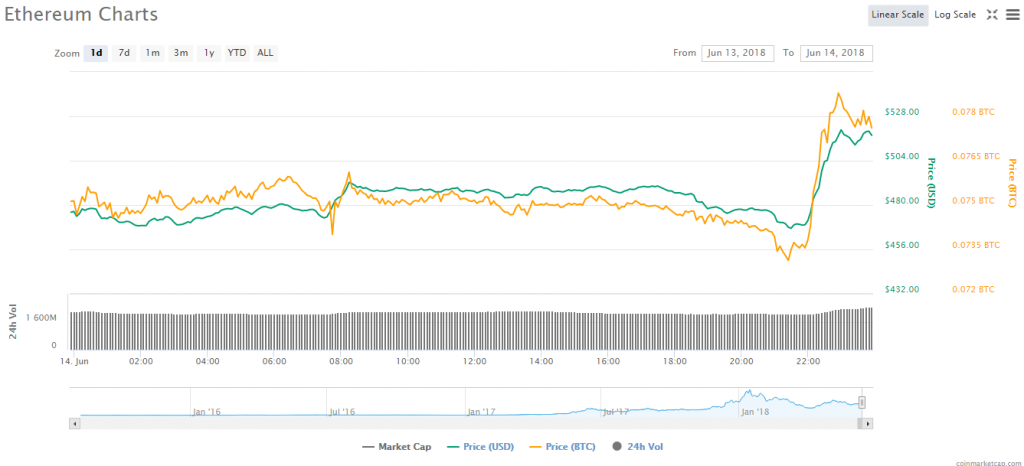The image size is (1024, 466).
Task: Click the 0.0765 BTC axis label
Action: [x=976, y=157]
